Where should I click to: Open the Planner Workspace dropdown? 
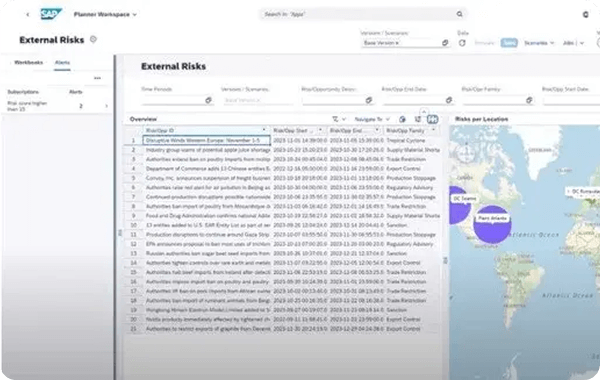(105, 15)
